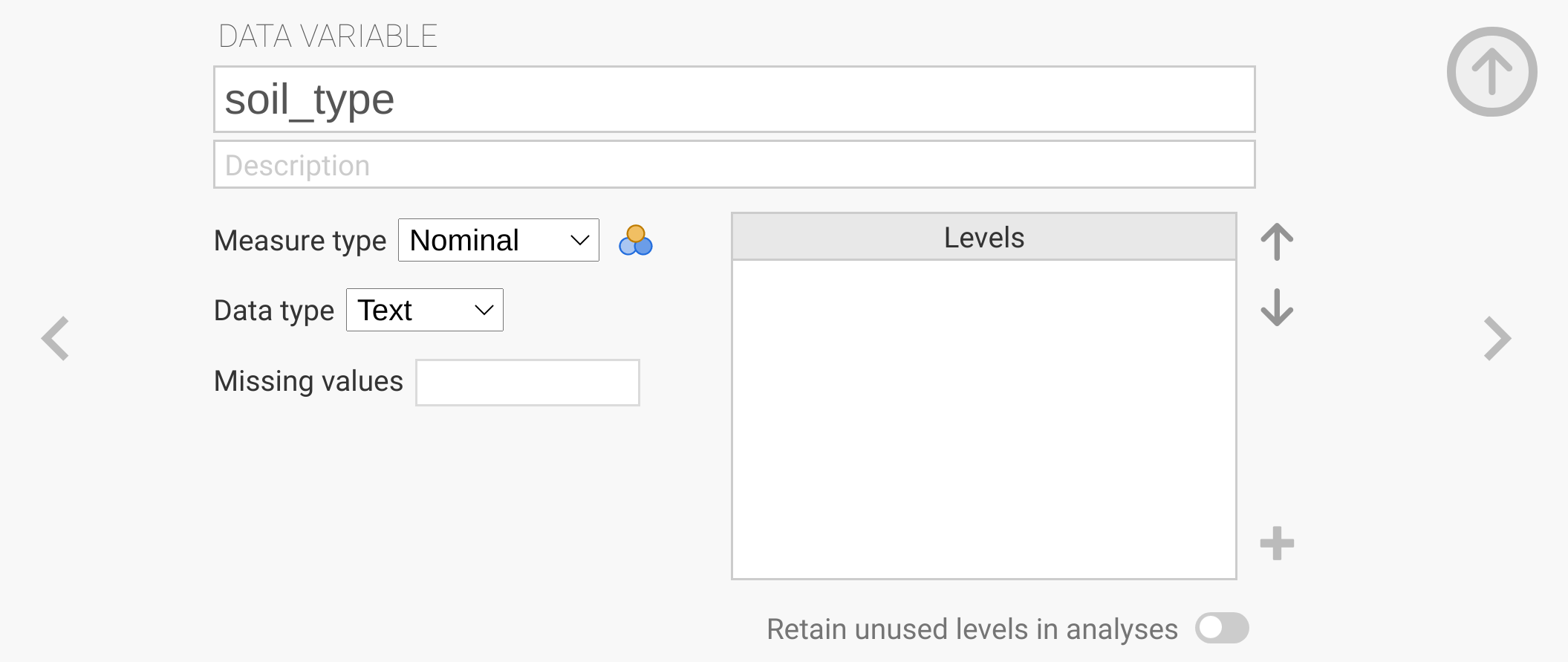Screen dimensions: 1568x662
Task: Enable Retain unused levels in analyses
Action: [1221, 628]
